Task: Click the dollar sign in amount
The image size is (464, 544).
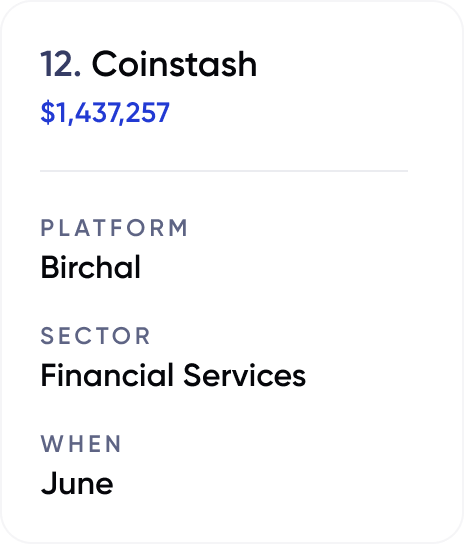Action: pyautogui.click(x=48, y=113)
